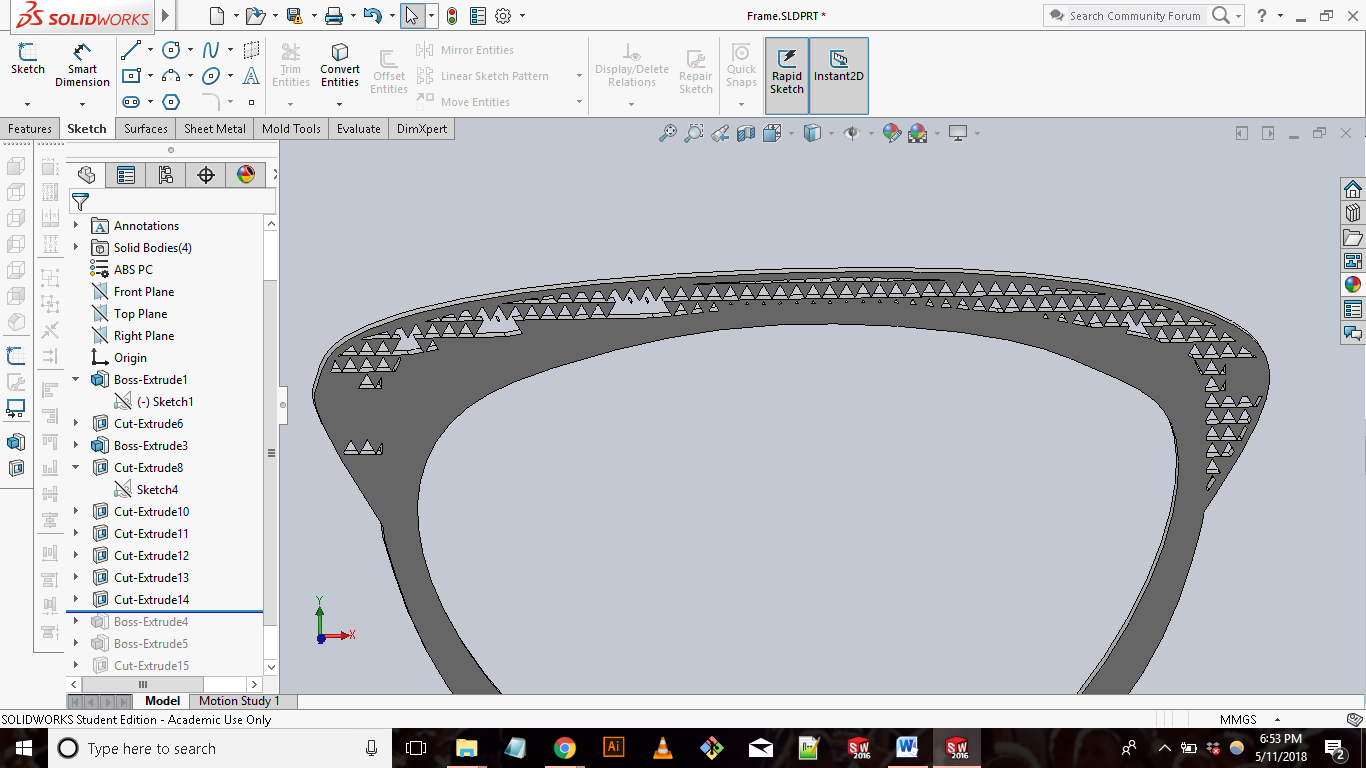The width and height of the screenshot is (1366, 768).
Task: Click the SOLIDWORKS Resources home icon
Action: 1353,189
